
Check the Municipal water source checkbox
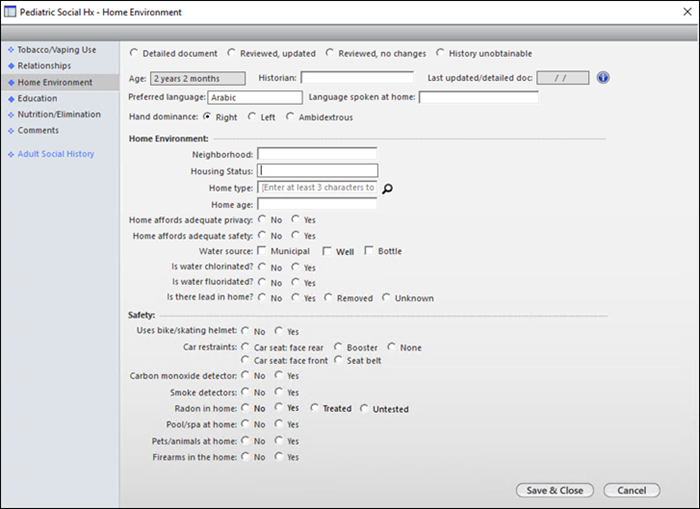[x=262, y=251]
